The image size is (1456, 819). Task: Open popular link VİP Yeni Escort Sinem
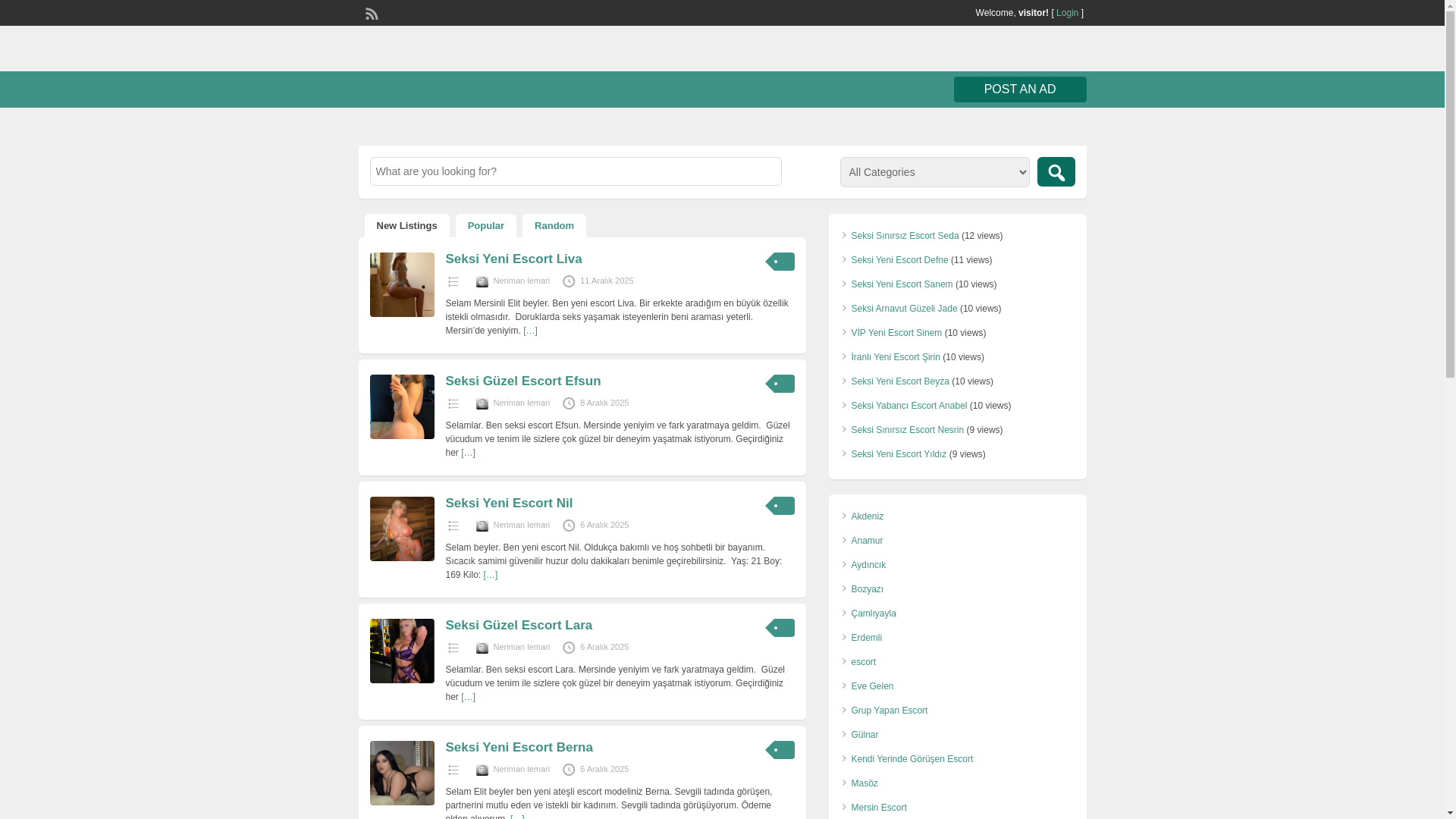tap(896, 333)
